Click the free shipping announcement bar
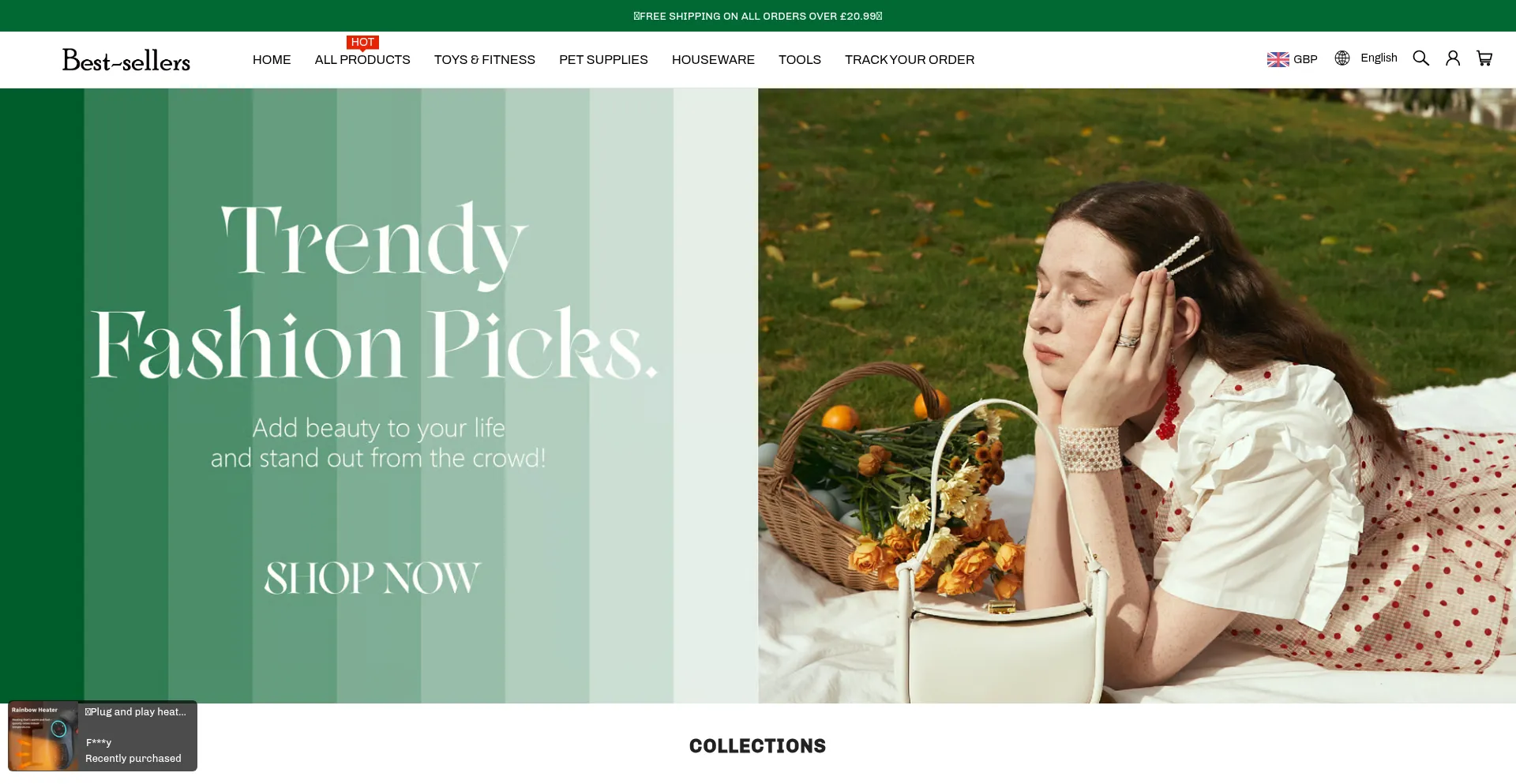 [758, 16]
